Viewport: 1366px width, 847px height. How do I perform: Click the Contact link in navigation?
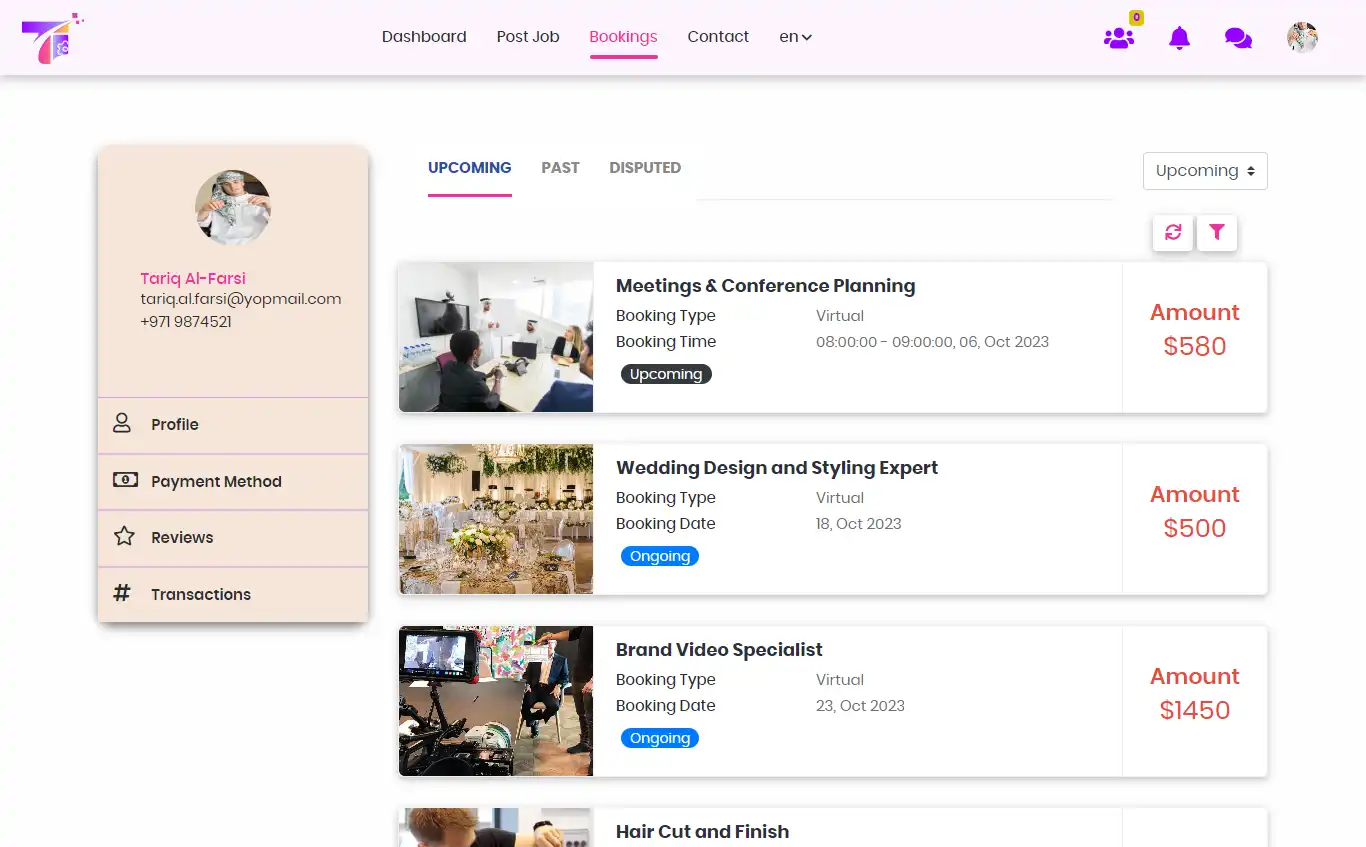tap(718, 36)
